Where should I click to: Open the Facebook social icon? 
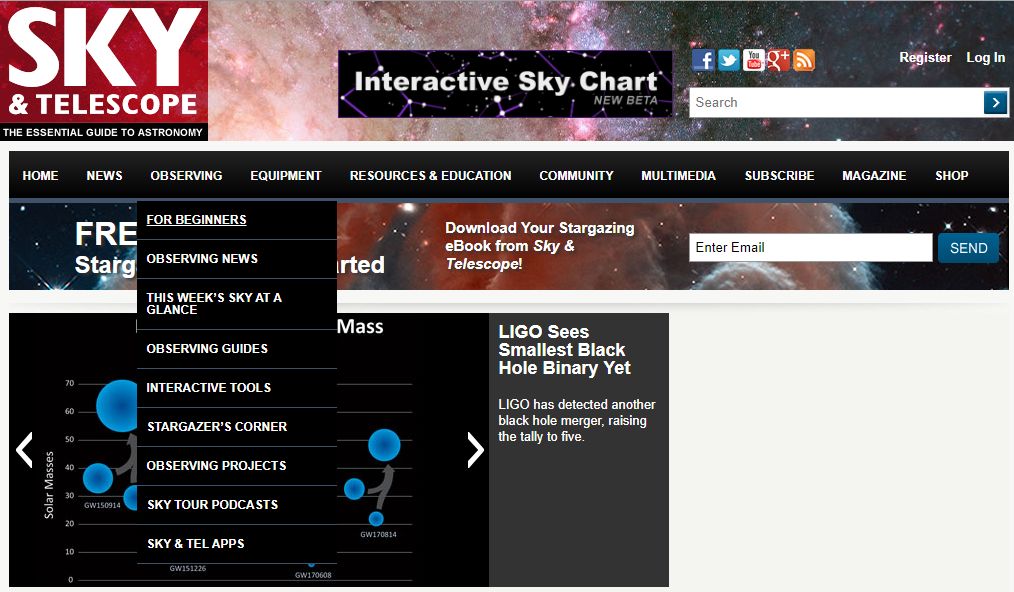pos(703,60)
